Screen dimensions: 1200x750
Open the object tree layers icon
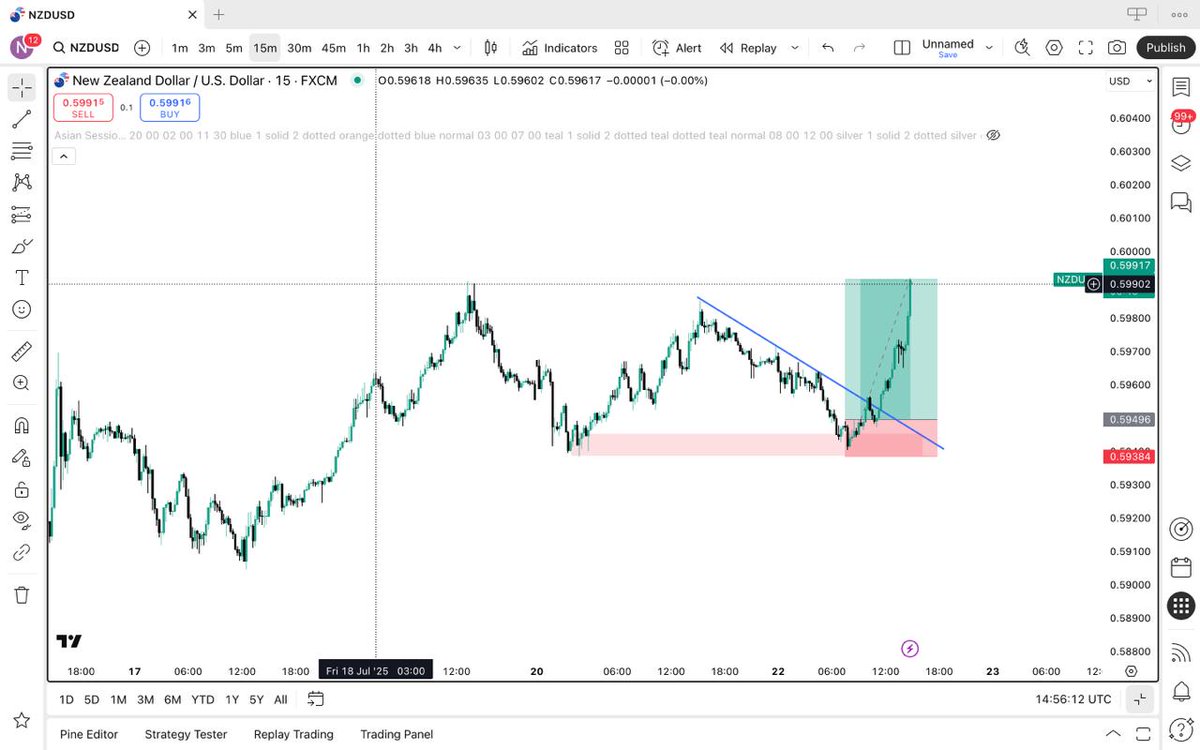(x=1180, y=163)
